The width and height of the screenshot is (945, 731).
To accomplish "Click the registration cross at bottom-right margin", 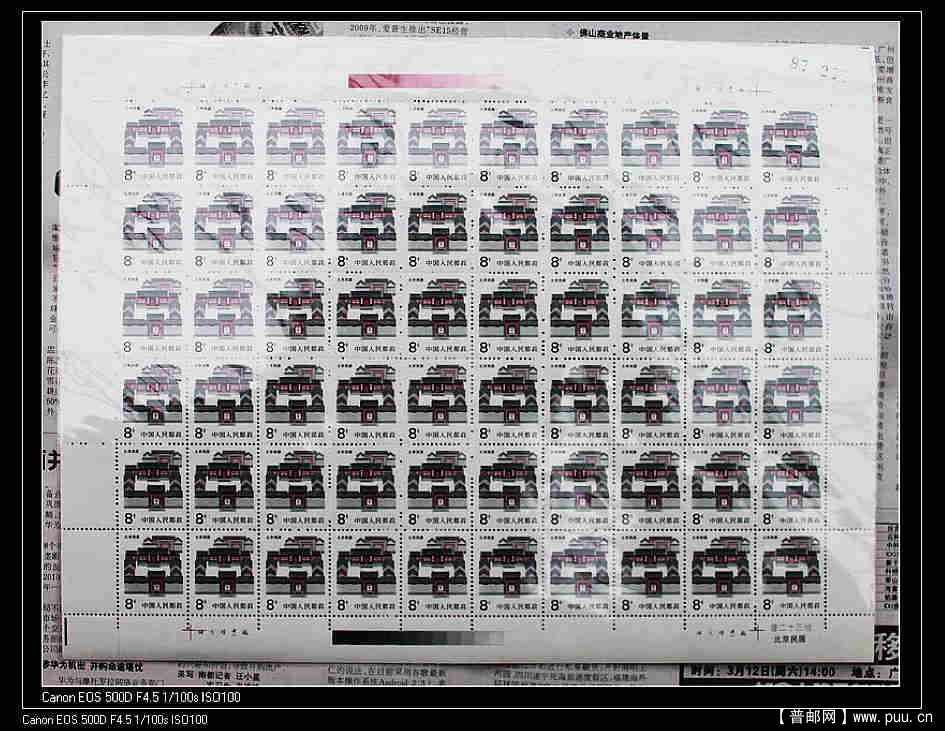I will [x=757, y=632].
